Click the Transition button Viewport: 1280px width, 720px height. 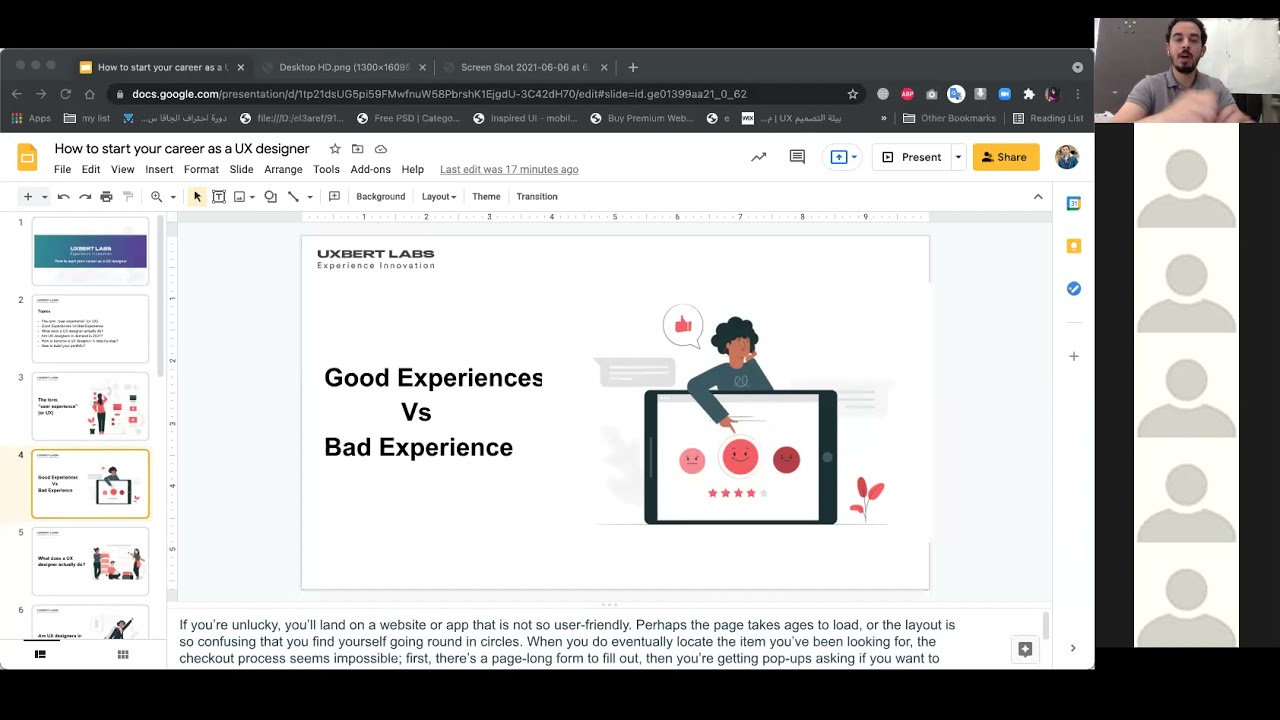[537, 197]
